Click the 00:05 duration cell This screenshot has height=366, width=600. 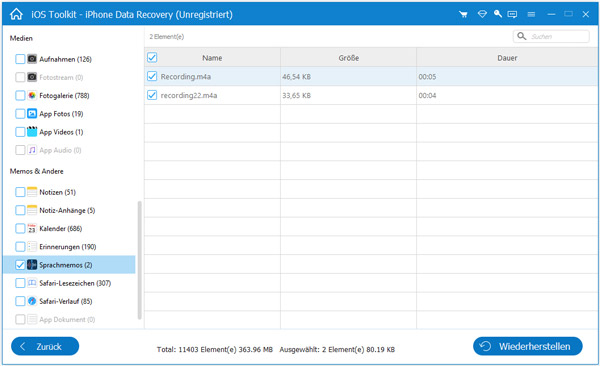[427, 77]
